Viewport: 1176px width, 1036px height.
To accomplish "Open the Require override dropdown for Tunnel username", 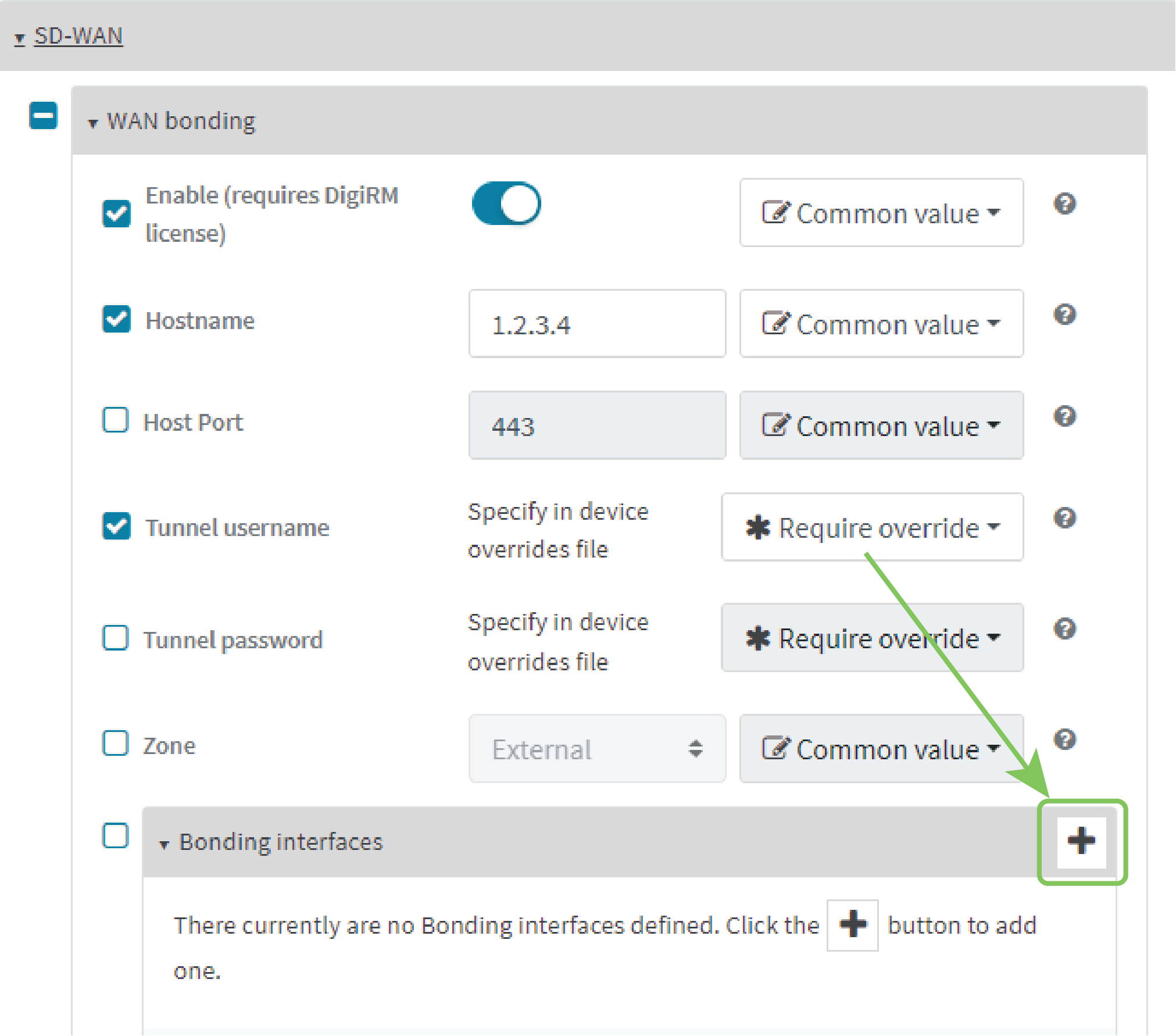I will (x=872, y=527).
